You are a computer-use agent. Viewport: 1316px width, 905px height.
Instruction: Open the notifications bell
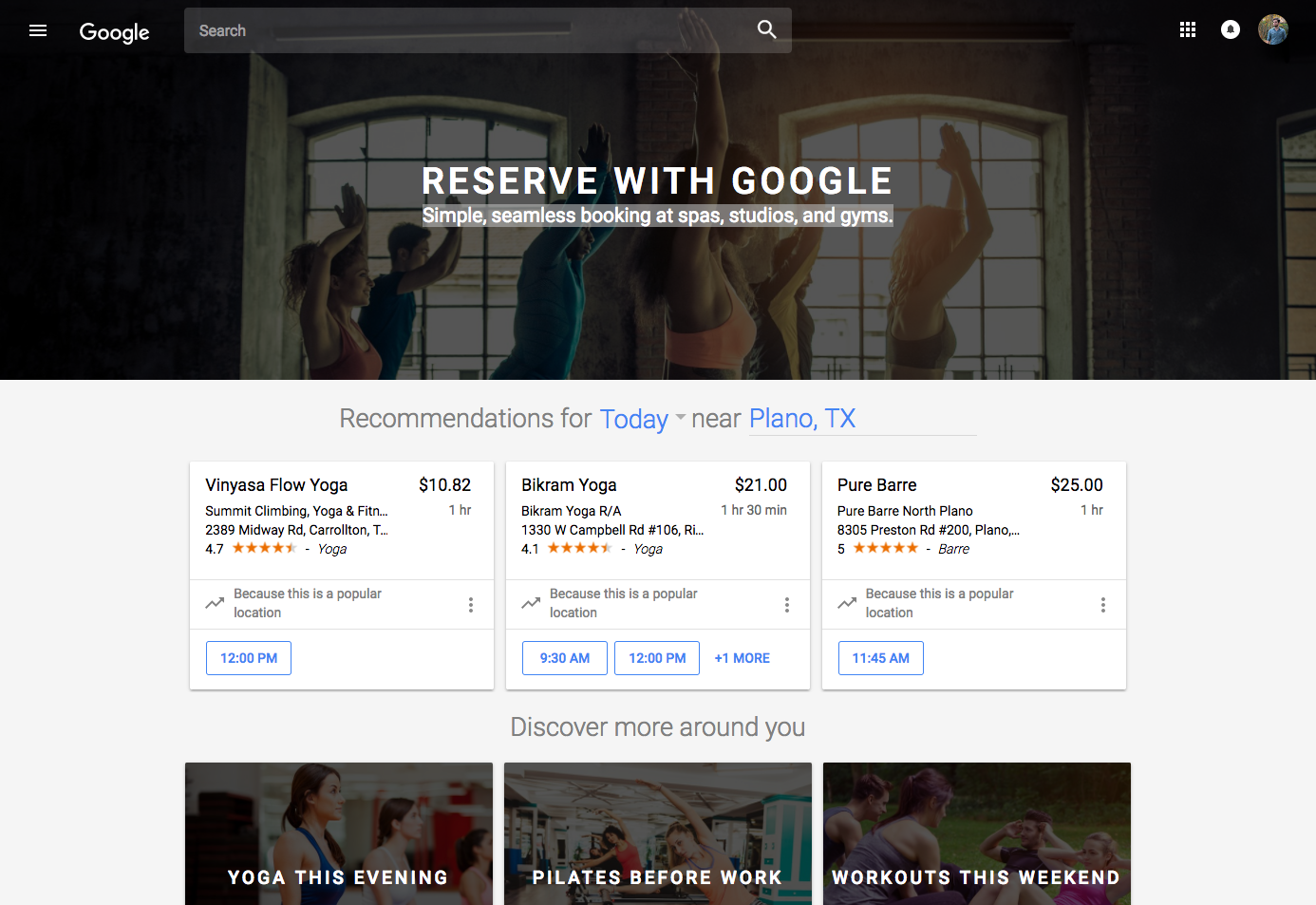[x=1231, y=29]
